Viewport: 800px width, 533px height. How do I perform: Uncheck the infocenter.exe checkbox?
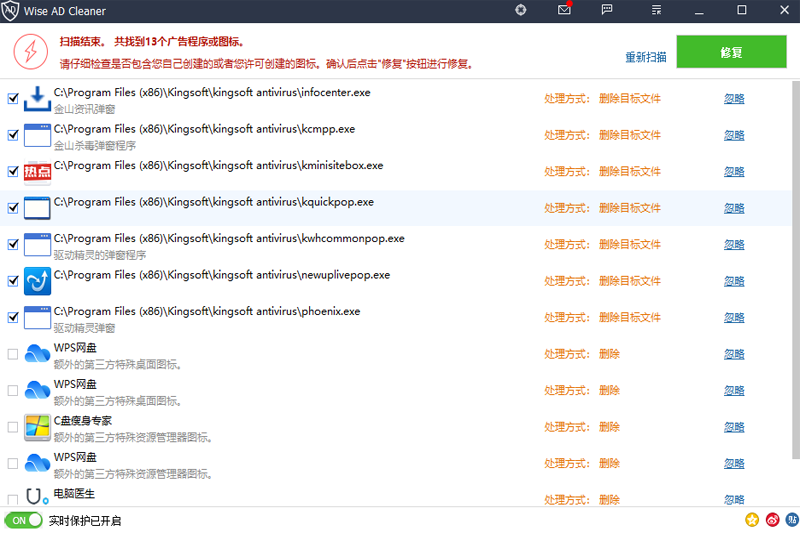point(13,98)
